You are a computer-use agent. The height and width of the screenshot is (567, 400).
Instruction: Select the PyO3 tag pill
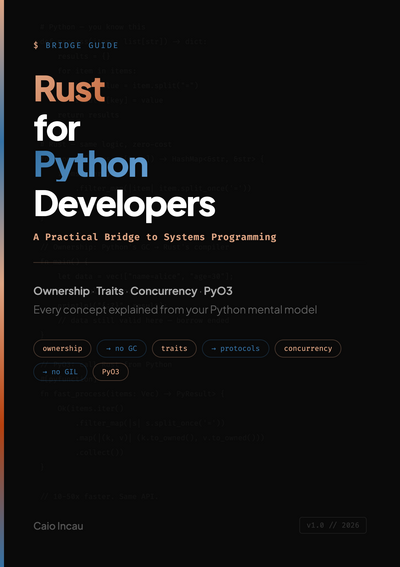(x=111, y=372)
